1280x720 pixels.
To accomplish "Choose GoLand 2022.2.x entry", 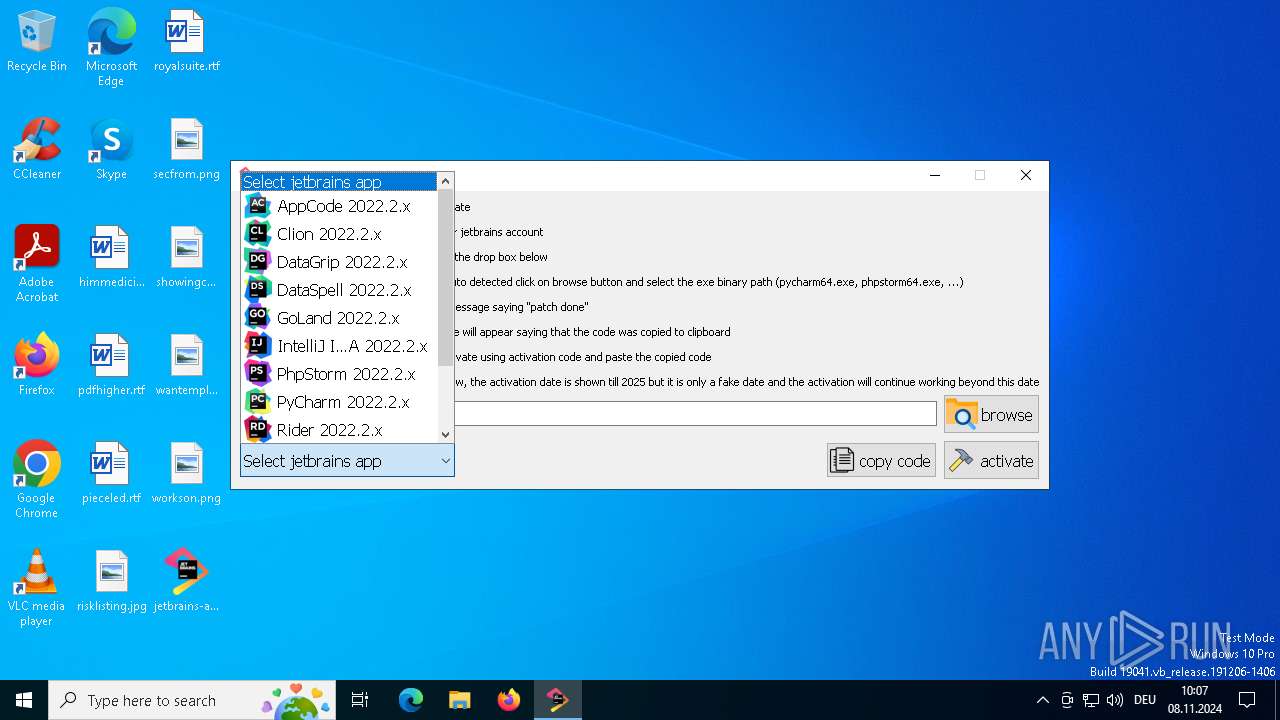I will [339, 318].
